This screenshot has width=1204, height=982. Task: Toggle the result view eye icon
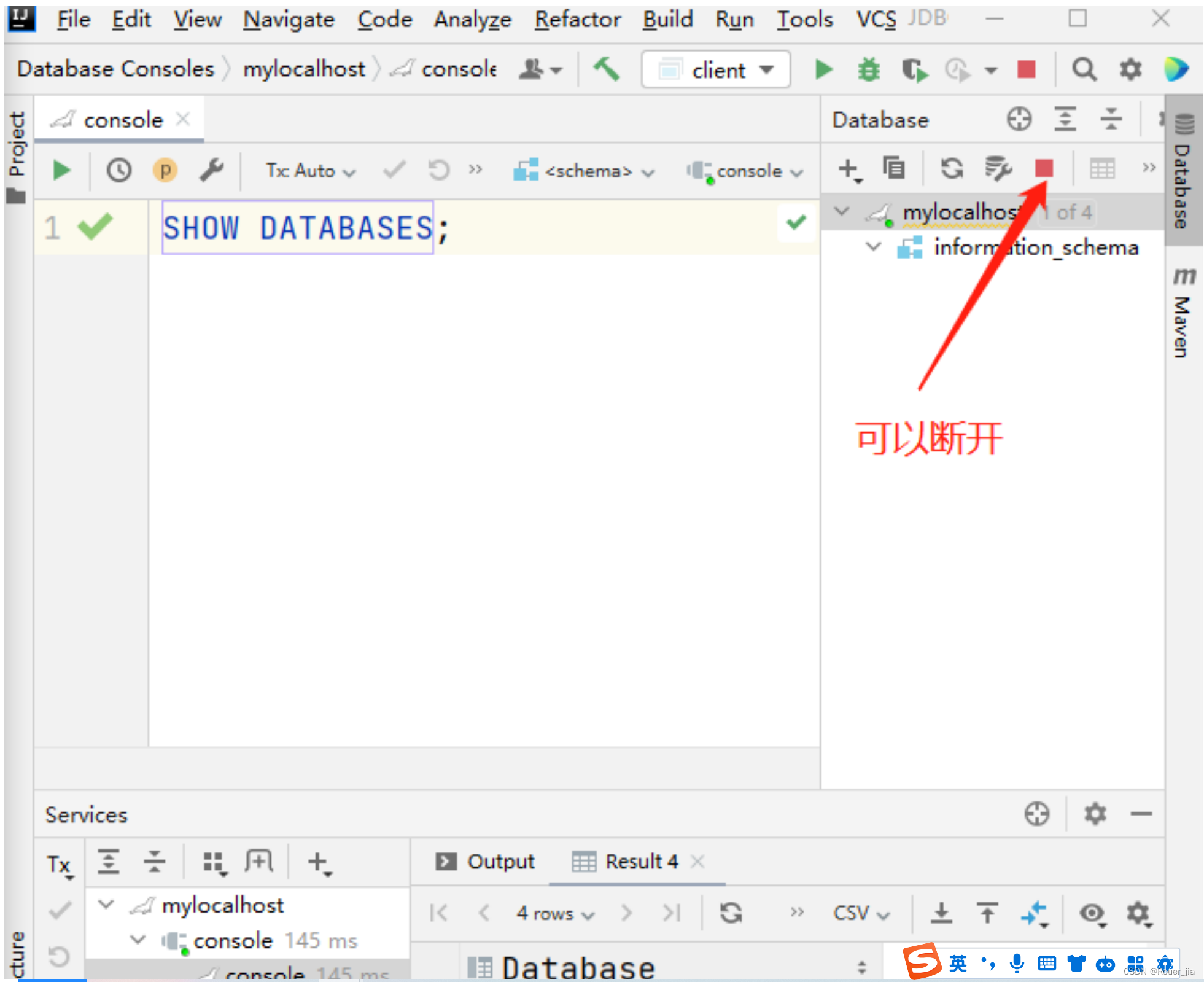(1092, 914)
